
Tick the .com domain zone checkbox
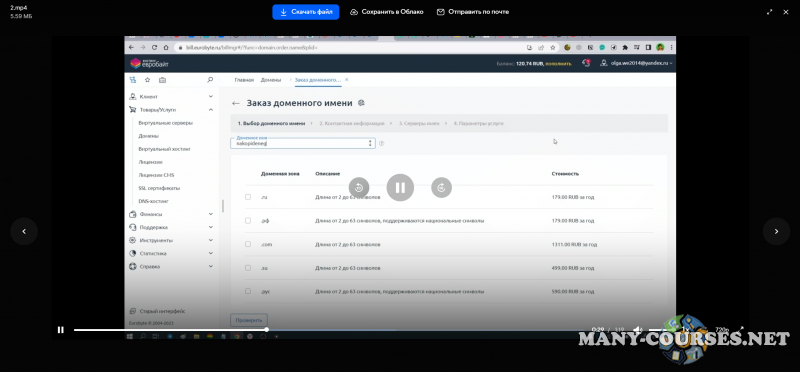pyautogui.click(x=248, y=244)
